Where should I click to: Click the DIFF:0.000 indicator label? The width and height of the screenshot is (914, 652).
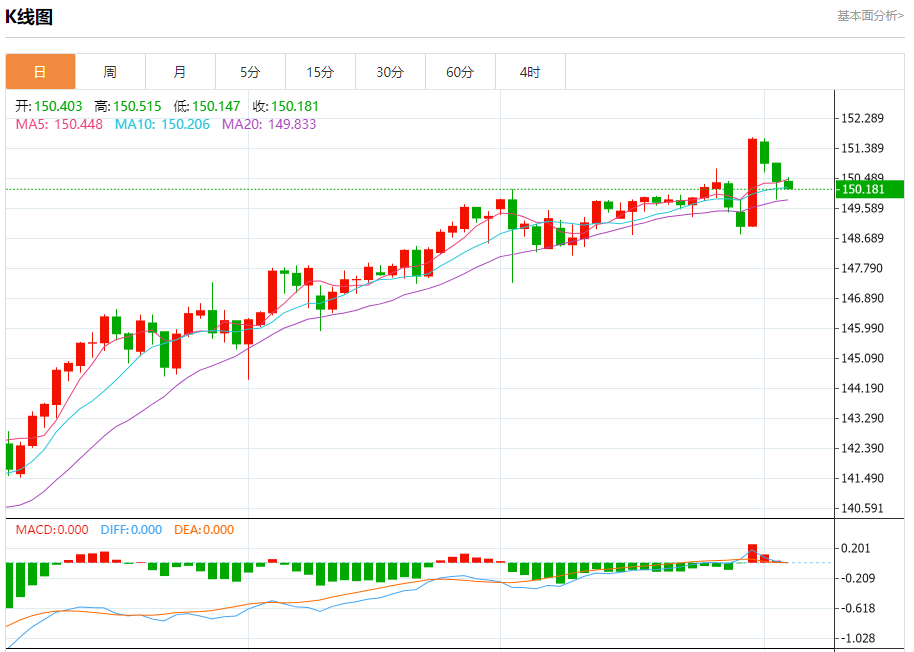[x=131, y=530]
